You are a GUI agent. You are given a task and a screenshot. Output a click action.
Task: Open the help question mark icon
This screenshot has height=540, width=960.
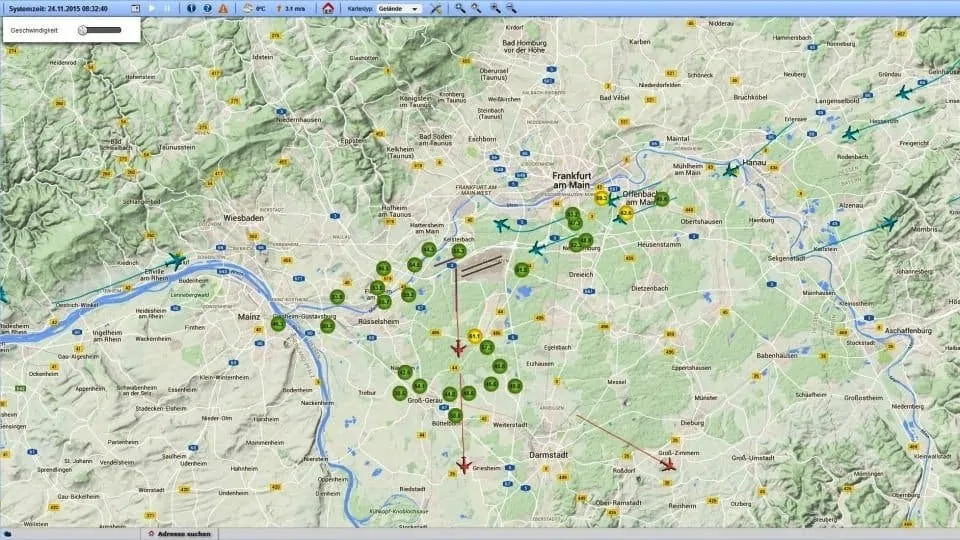[208, 9]
